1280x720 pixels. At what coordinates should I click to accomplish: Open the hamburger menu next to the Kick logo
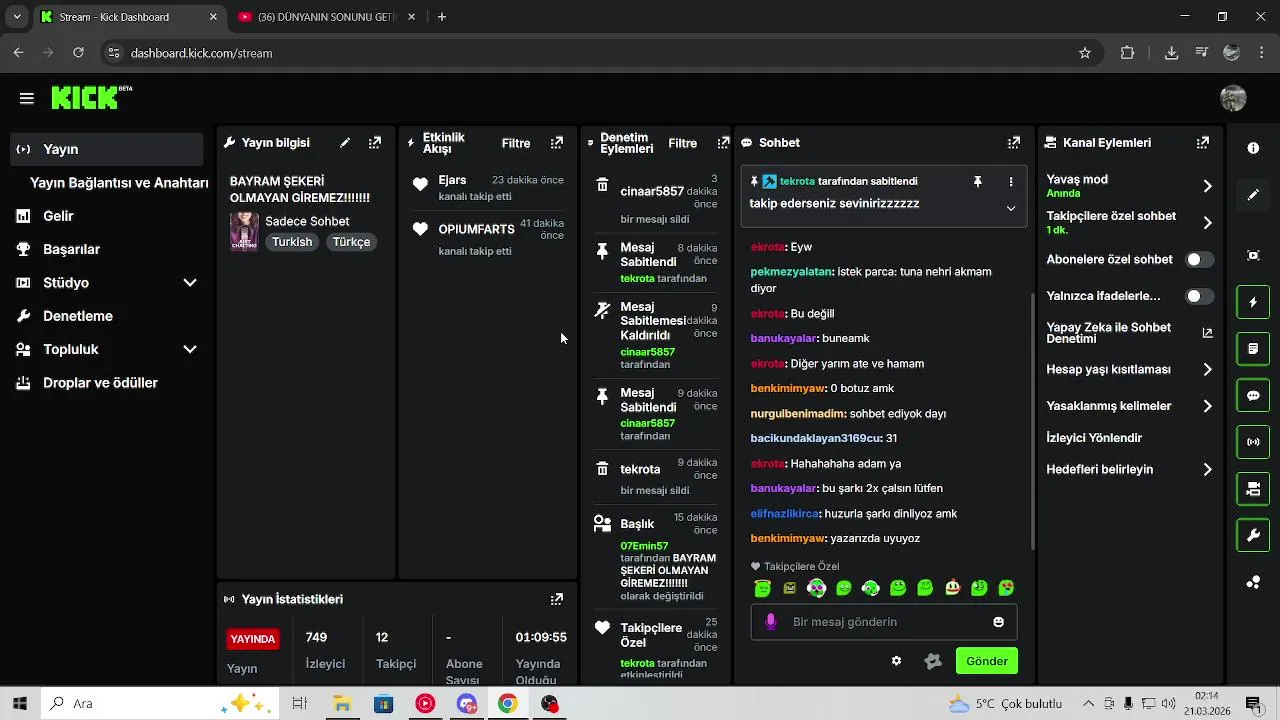[x=27, y=98]
